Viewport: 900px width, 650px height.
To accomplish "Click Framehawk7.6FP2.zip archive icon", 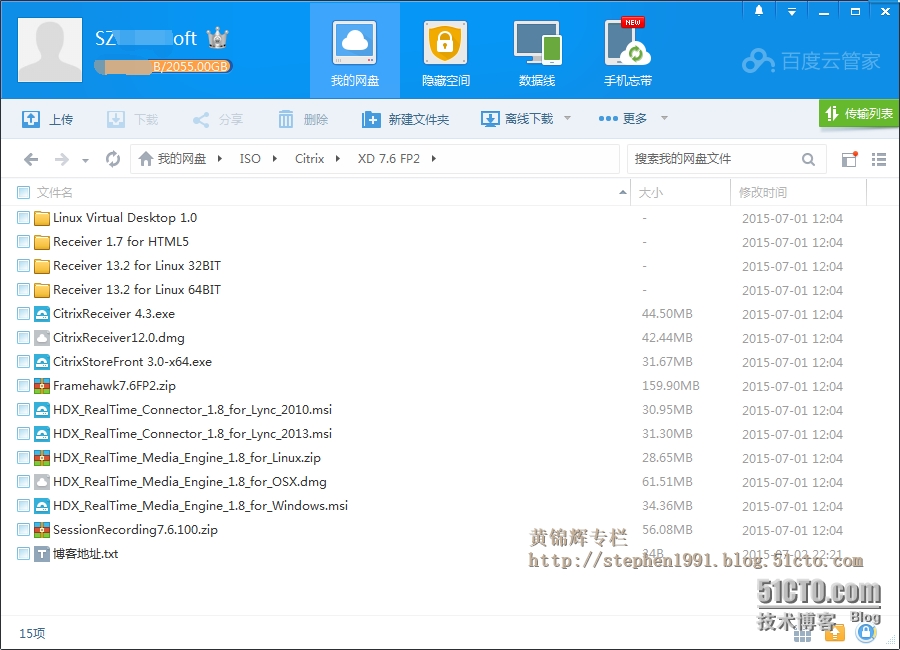I will coord(41,386).
